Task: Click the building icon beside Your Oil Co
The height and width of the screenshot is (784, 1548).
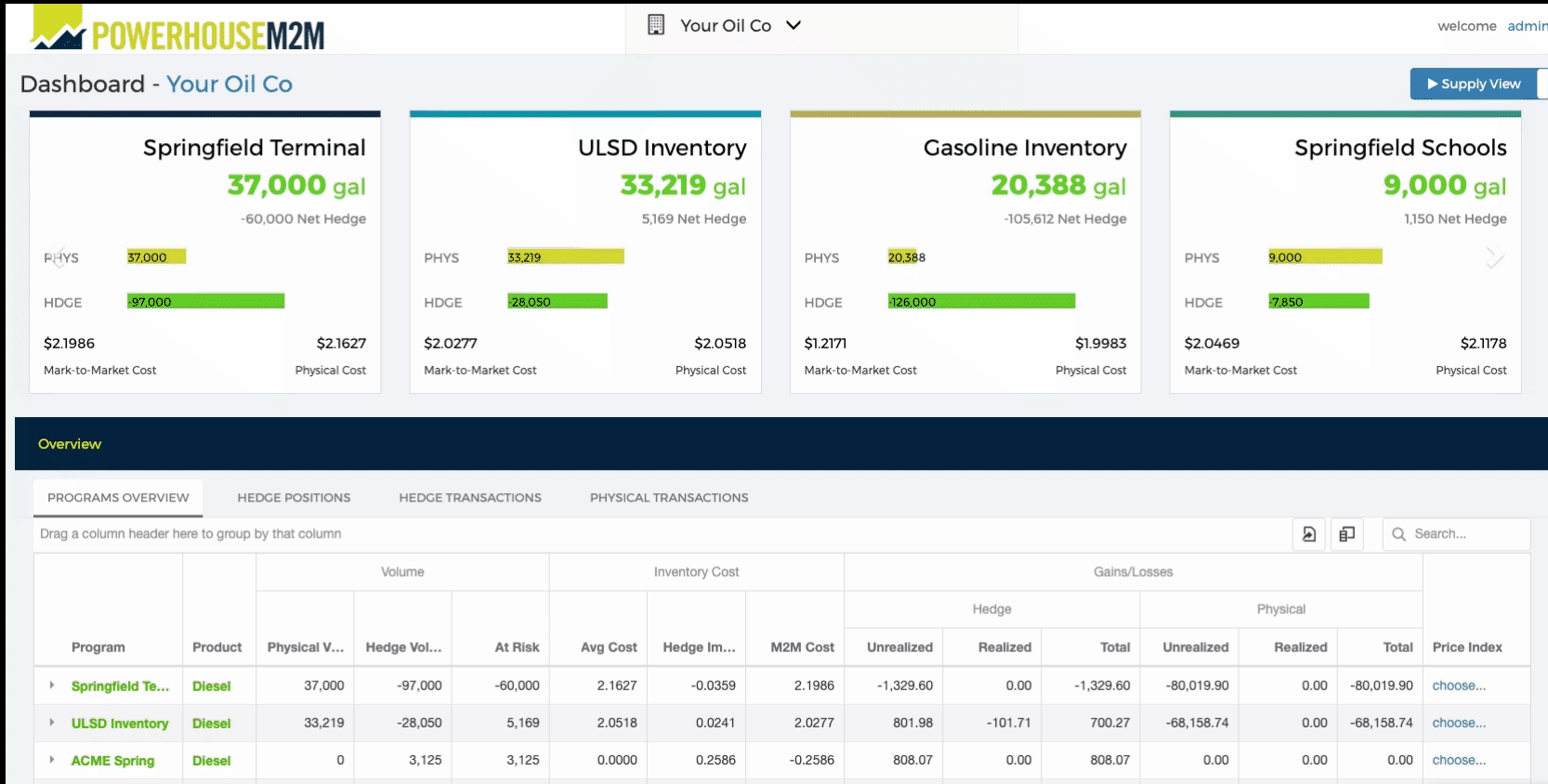Action: coord(656,25)
